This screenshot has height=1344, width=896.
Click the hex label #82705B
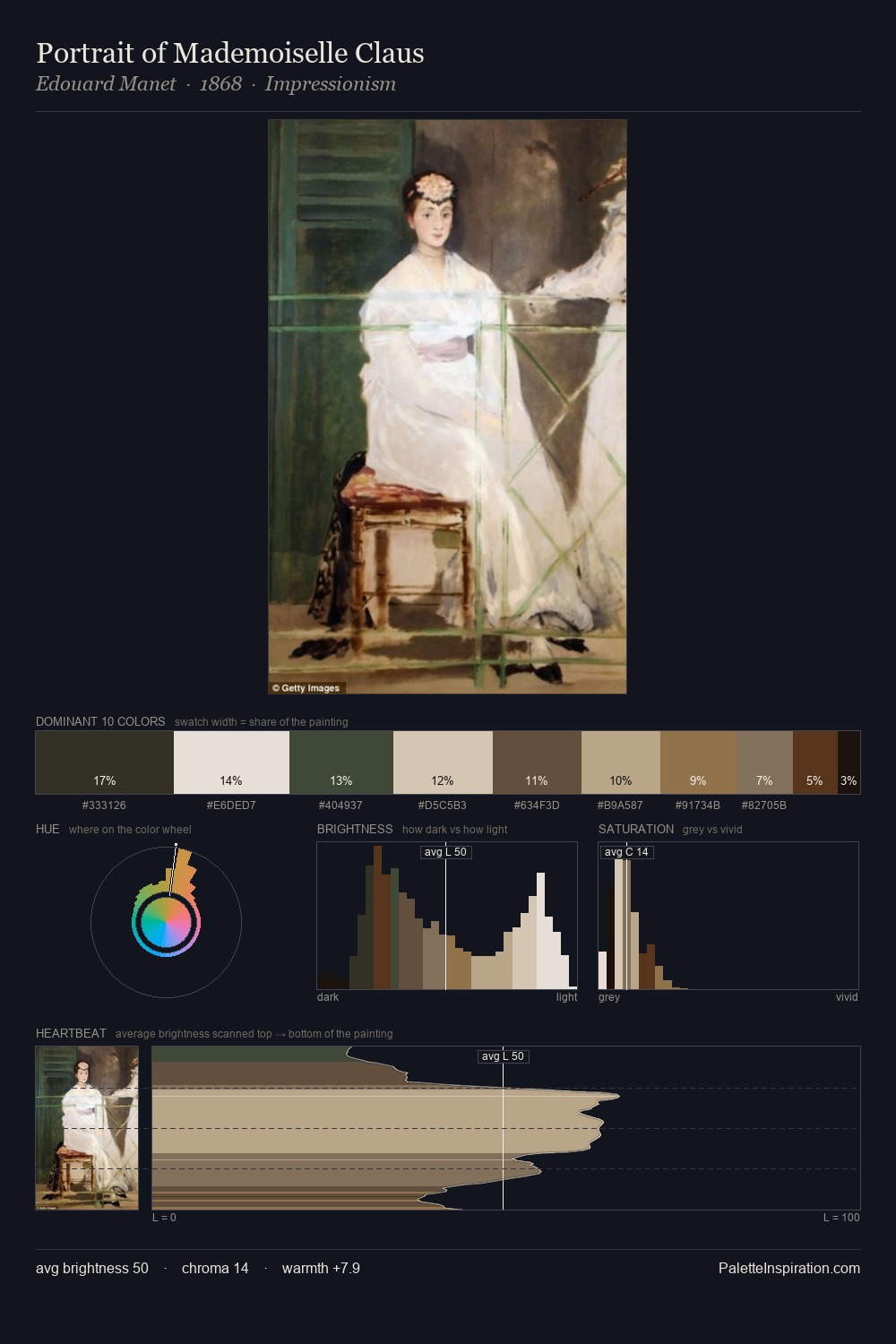click(764, 806)
